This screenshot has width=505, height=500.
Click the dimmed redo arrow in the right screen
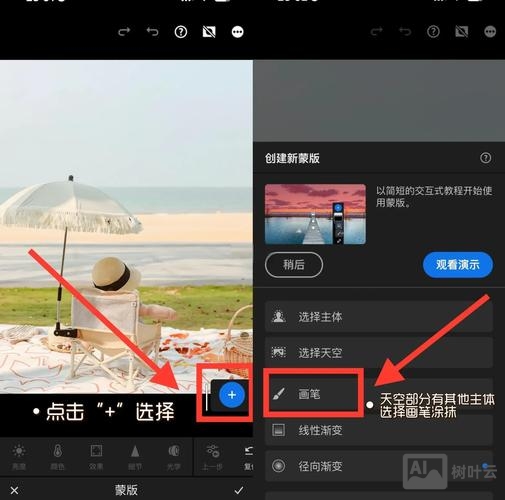[x=376, y=32]
